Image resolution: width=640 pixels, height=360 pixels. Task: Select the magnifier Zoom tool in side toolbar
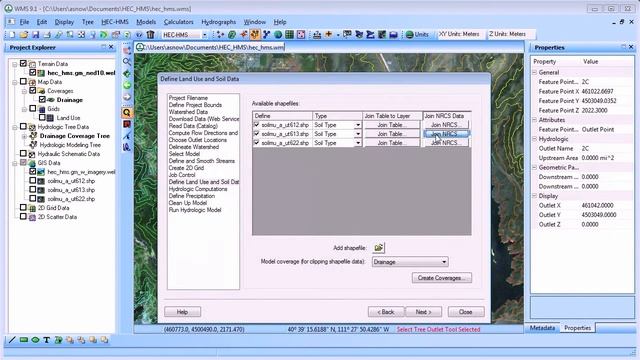pos(127,62)
